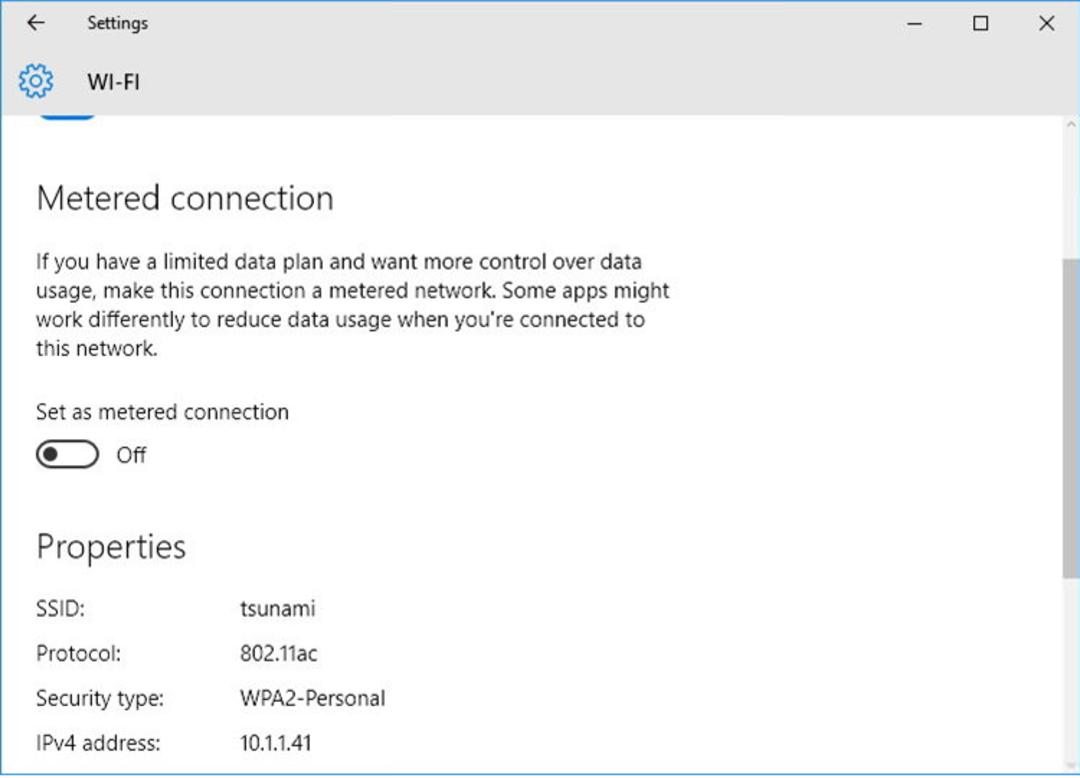
Task: Click the WI-FI page title
Action: (114, 82)
